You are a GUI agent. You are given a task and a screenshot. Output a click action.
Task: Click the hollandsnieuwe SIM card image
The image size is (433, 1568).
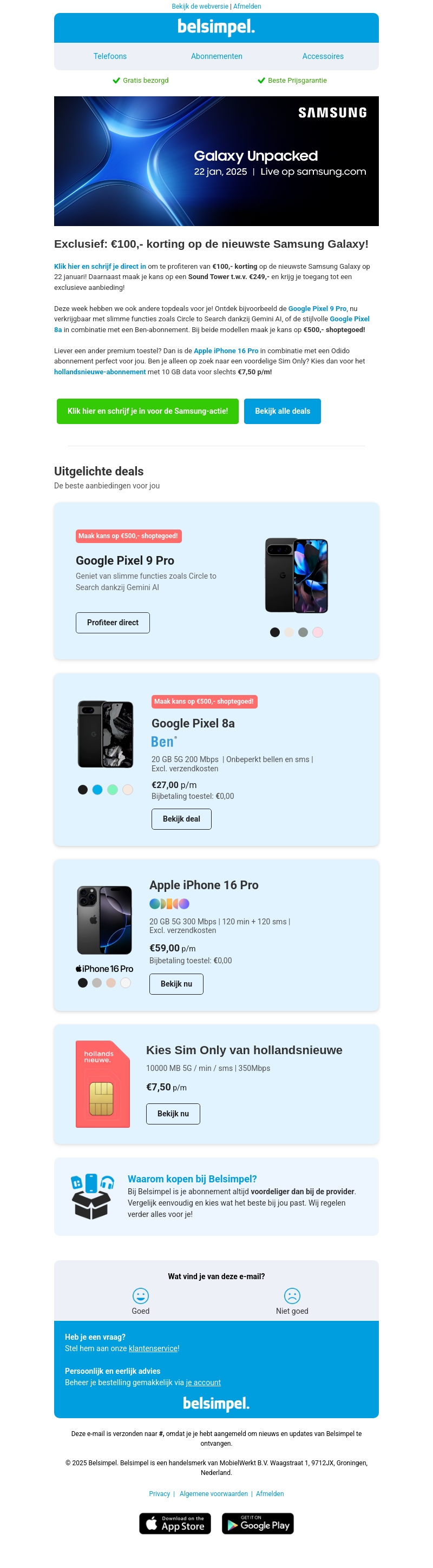[103, 1084]
